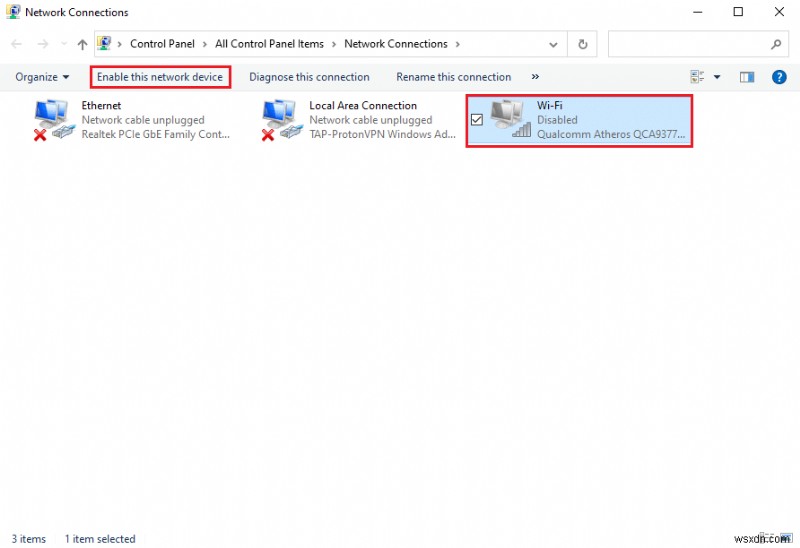
Task: Expand chevron after Network Connections breadcrumb
Action: pyautogui.click(x=458, y=44)
